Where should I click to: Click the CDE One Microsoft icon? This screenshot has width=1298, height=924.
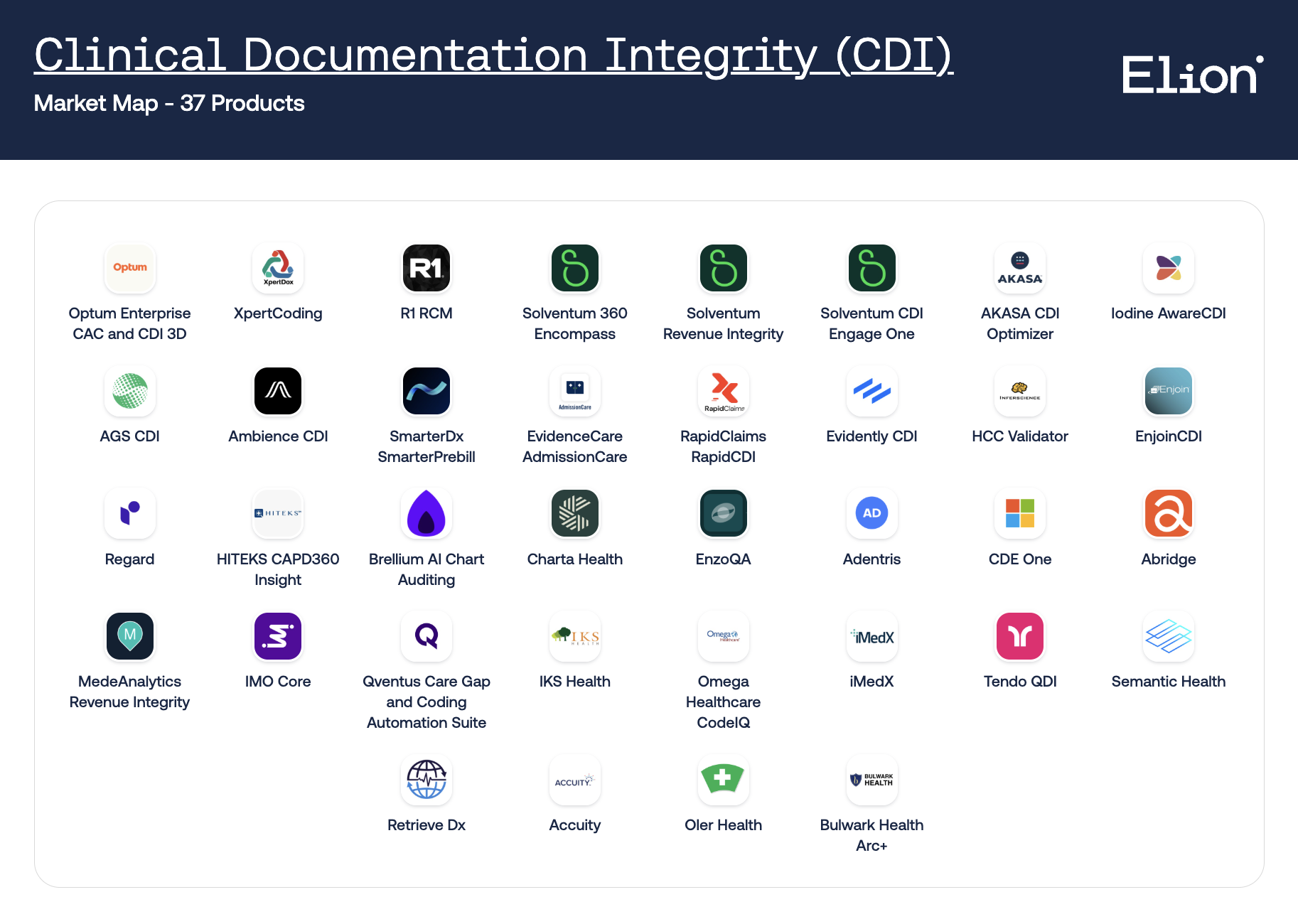coord(1020,513)
